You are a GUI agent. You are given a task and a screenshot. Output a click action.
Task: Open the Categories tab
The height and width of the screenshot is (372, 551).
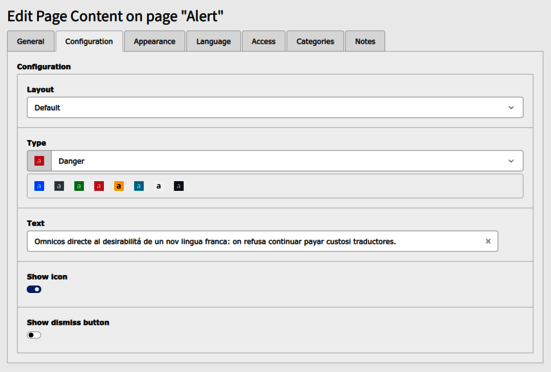[x=315, y=41]
